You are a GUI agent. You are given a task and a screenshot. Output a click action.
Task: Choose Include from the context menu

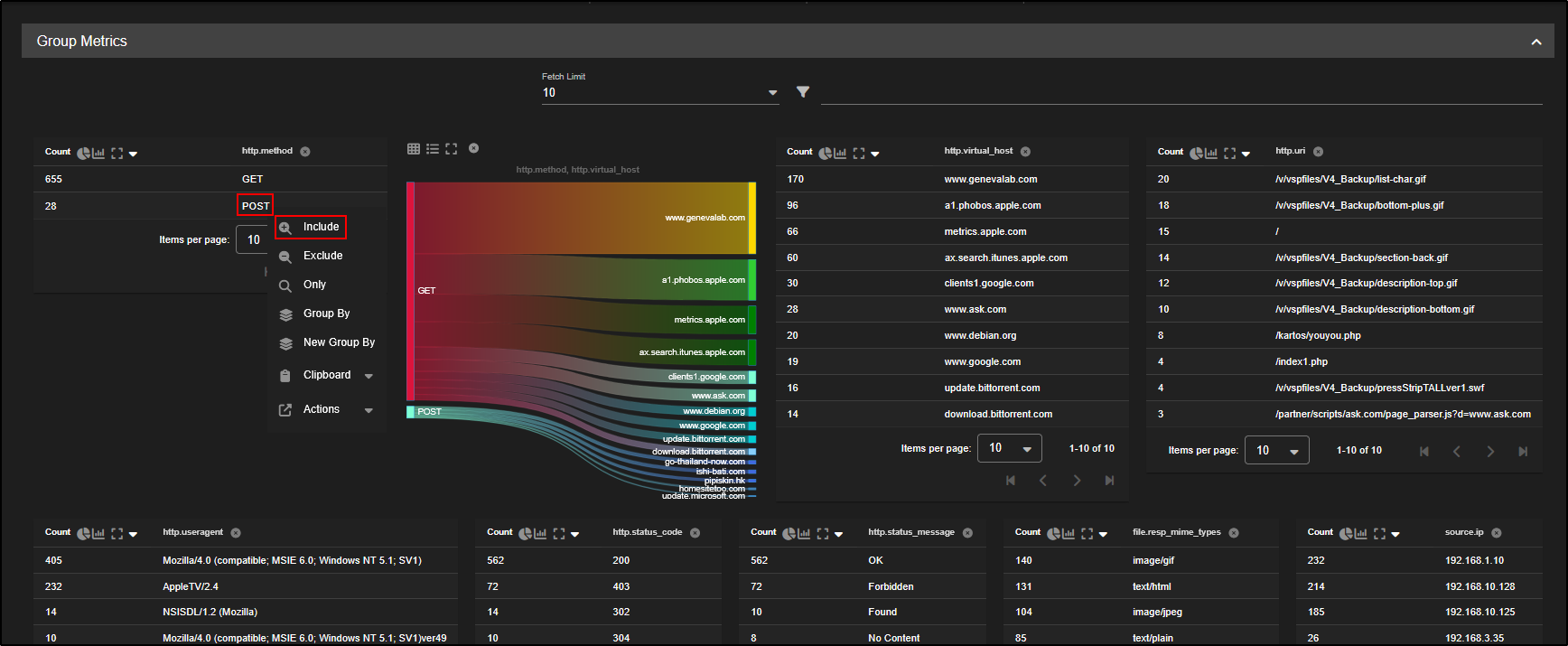[x=321, y=227]
